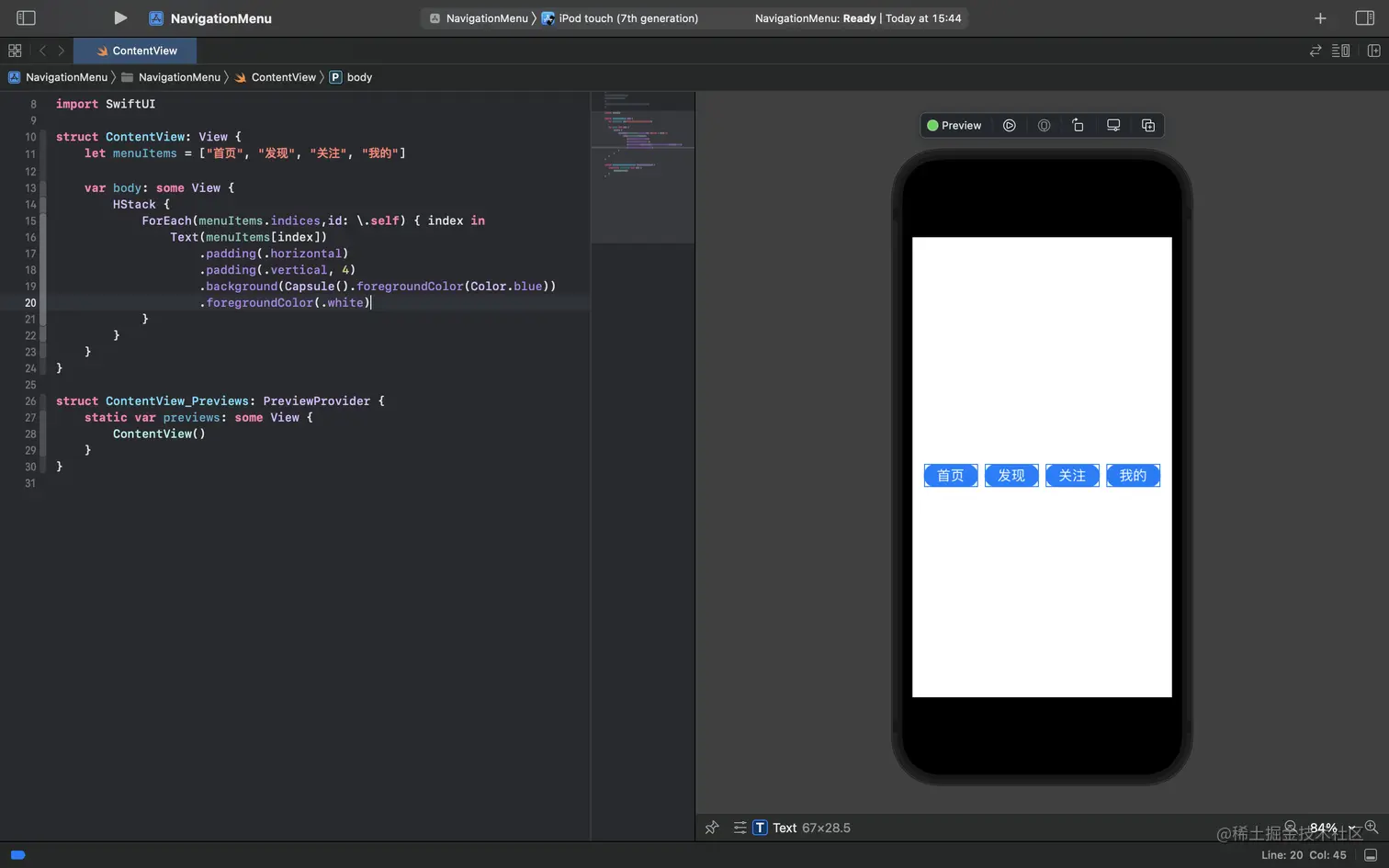Open the library with the plus button
Viewport: 1389px width, 868px height.
1320,18
